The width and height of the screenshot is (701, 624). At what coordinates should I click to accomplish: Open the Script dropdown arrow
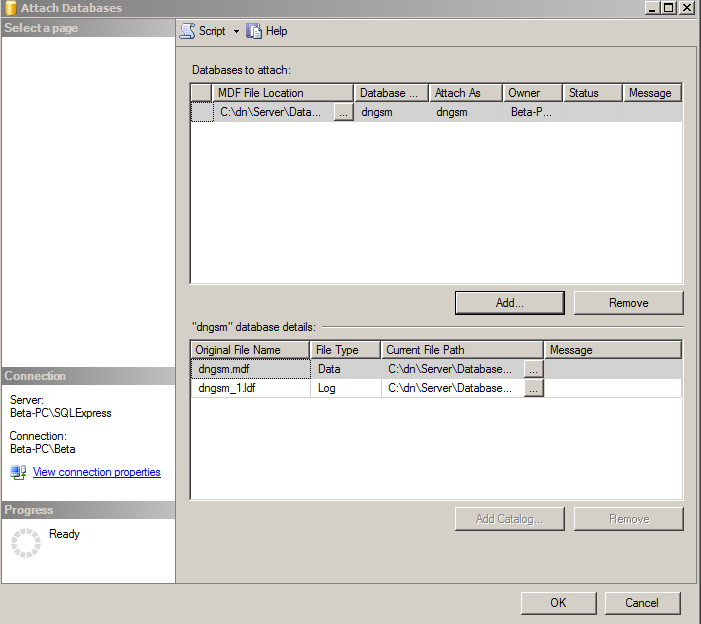click(x=236, y=31)
